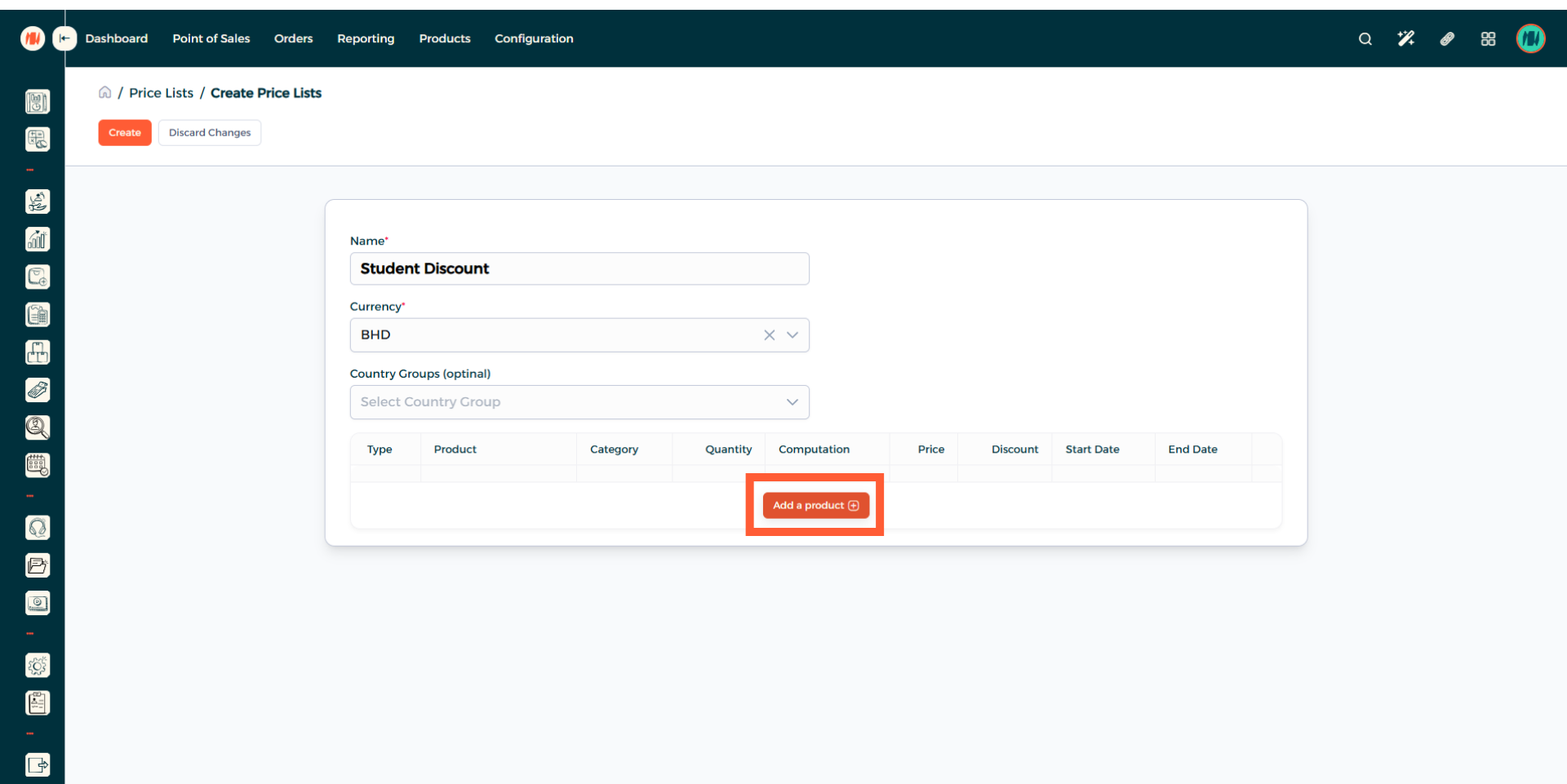
Task: Click Discard Changes button
Action: (210, 133)
